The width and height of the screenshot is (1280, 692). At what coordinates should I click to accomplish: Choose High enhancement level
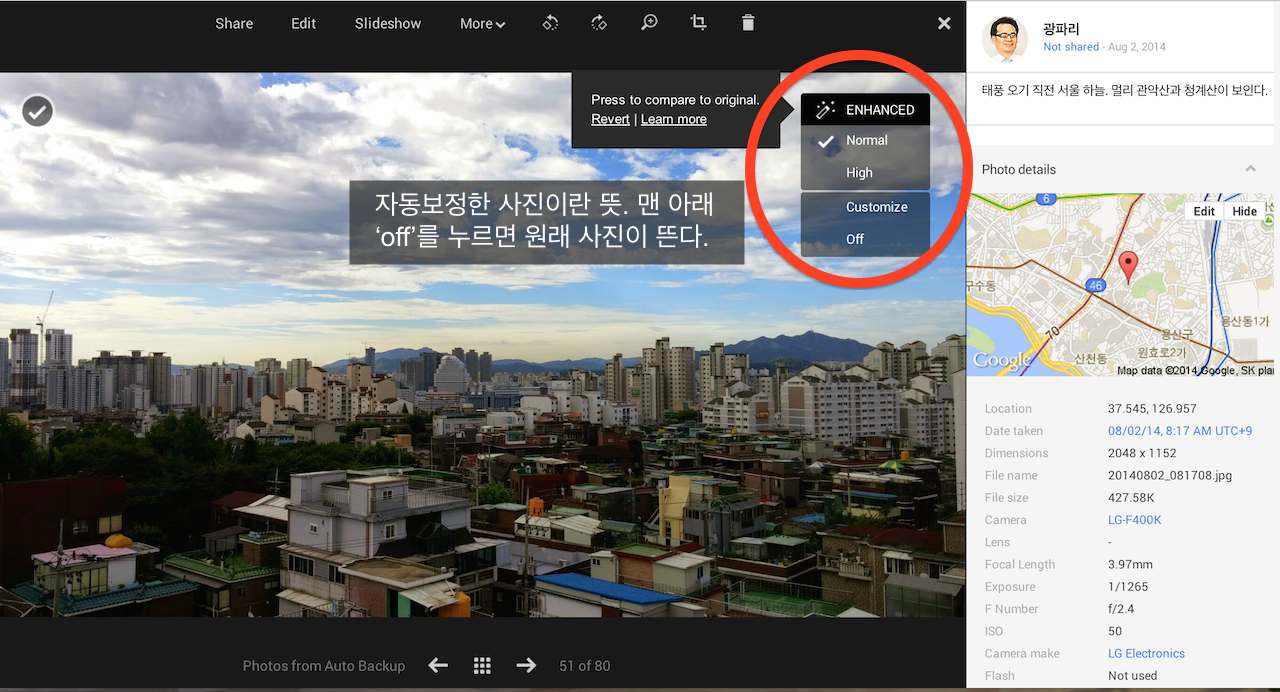click(x=859, y=173)
